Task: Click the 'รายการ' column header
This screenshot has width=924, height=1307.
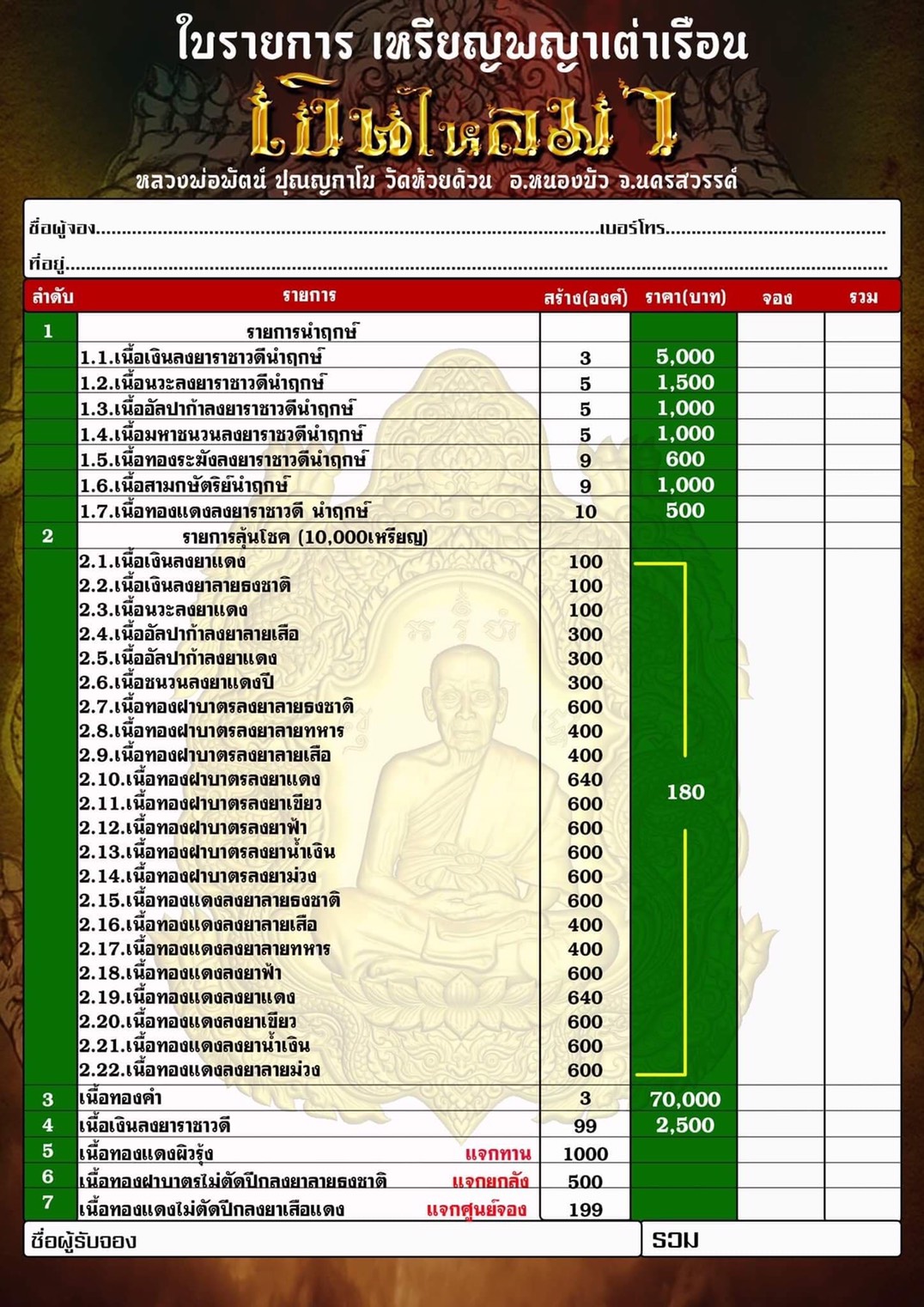Action: point(309,296)
